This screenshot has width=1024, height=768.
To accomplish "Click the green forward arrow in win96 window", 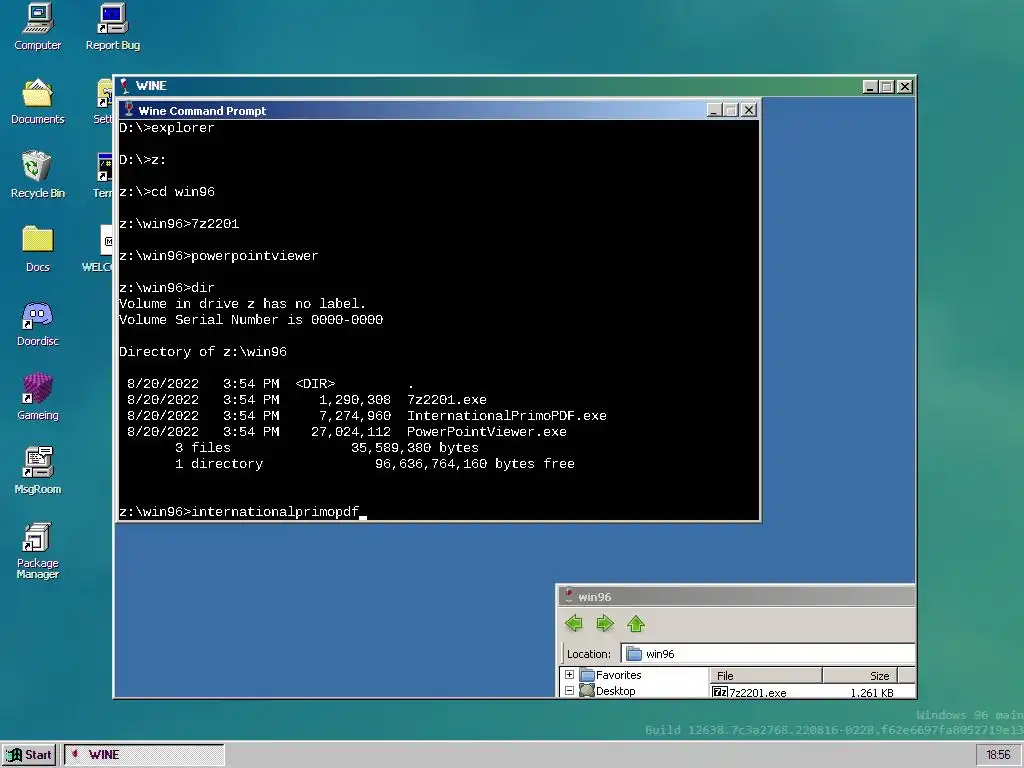I will point(605,624).
